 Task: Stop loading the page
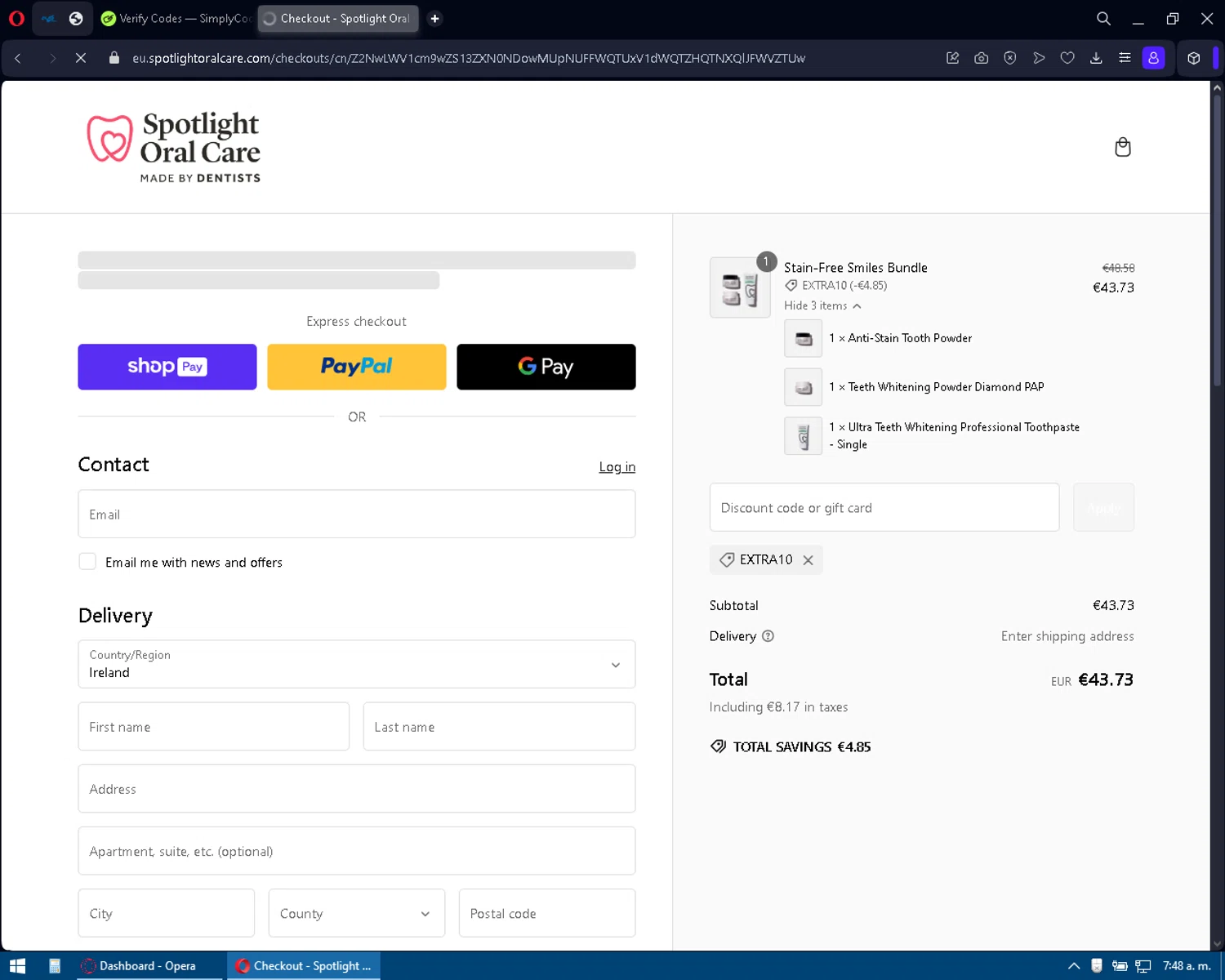81,58
